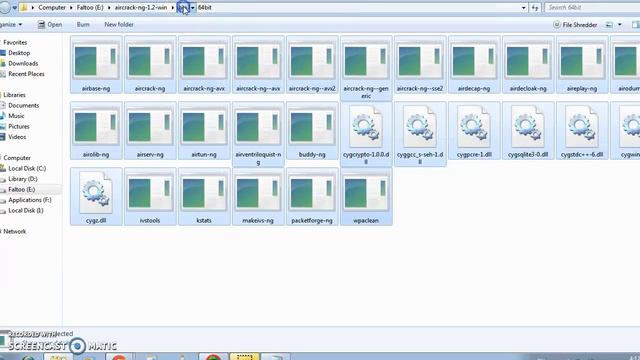This screenshot has height=360, width=640.
Task: Select the kstats file icon
Action: (x=204, y=193)
